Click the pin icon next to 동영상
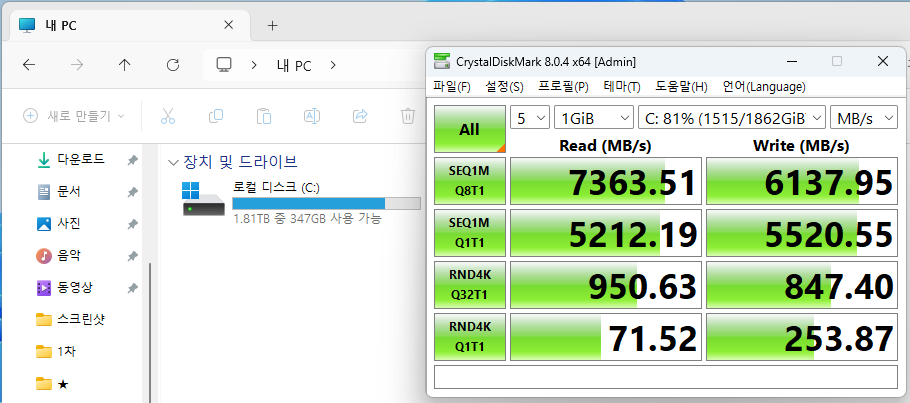Viewport: 910px width, 403px height. click(132, 287)
